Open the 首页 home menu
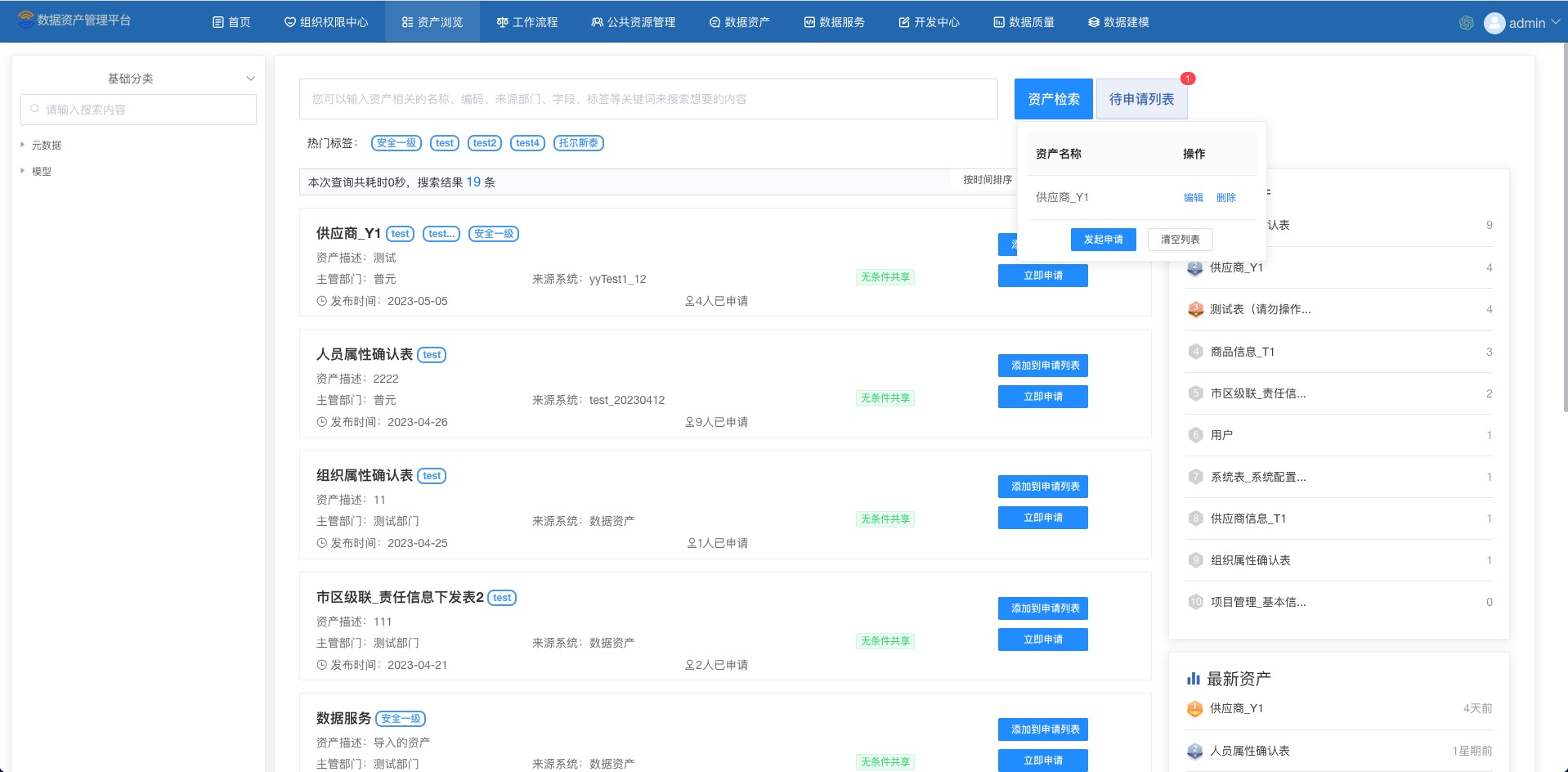Viewport: 1568px width, 772px height. coord(231,22)
